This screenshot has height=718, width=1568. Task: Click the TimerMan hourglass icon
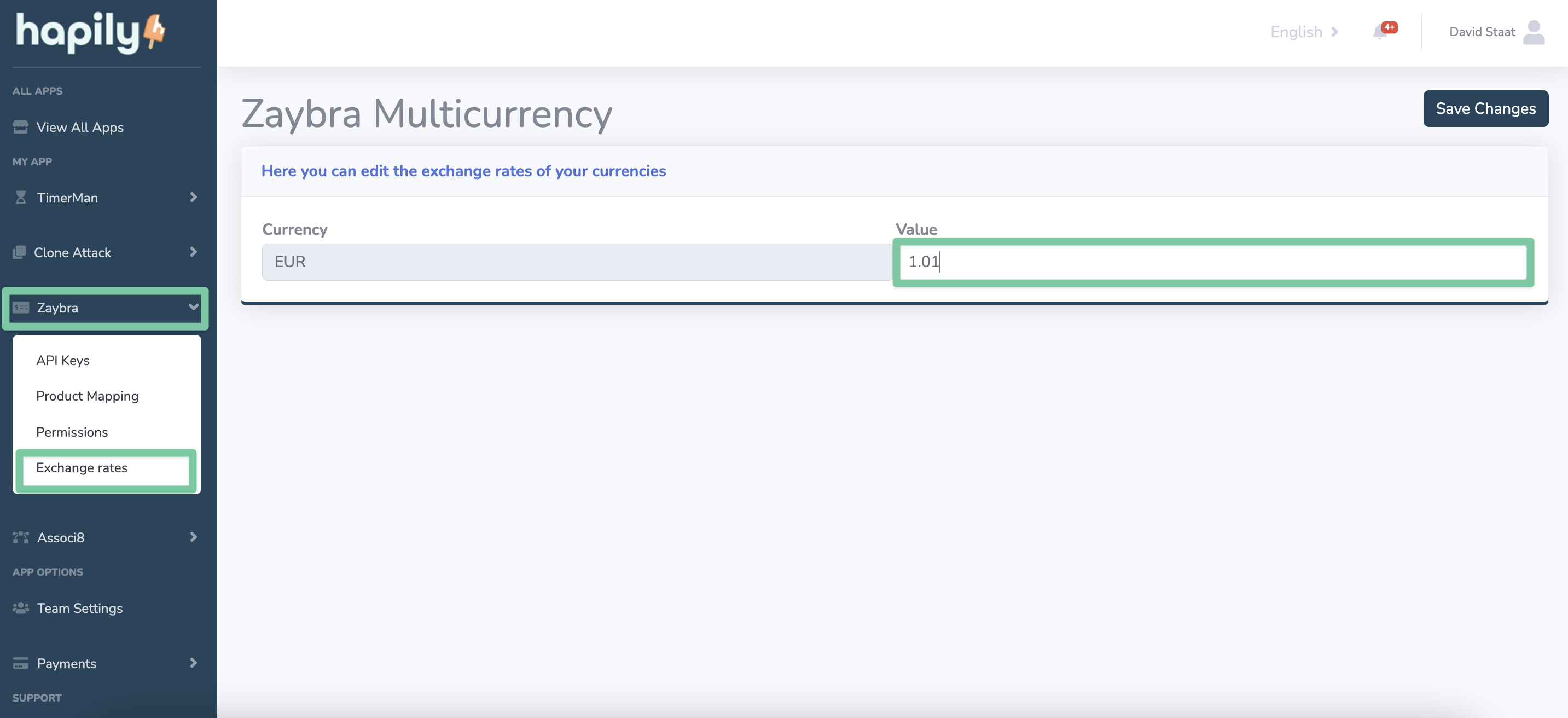click(21, 198)
